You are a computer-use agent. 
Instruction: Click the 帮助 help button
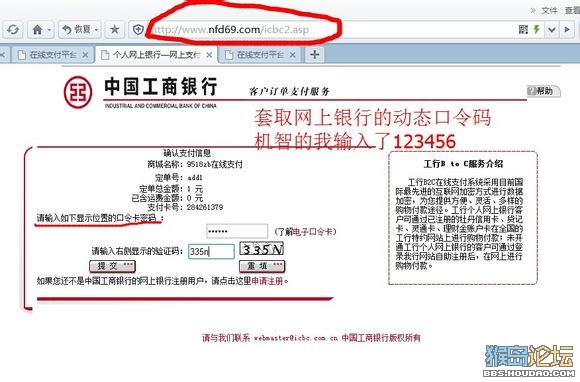coord(544,91)
